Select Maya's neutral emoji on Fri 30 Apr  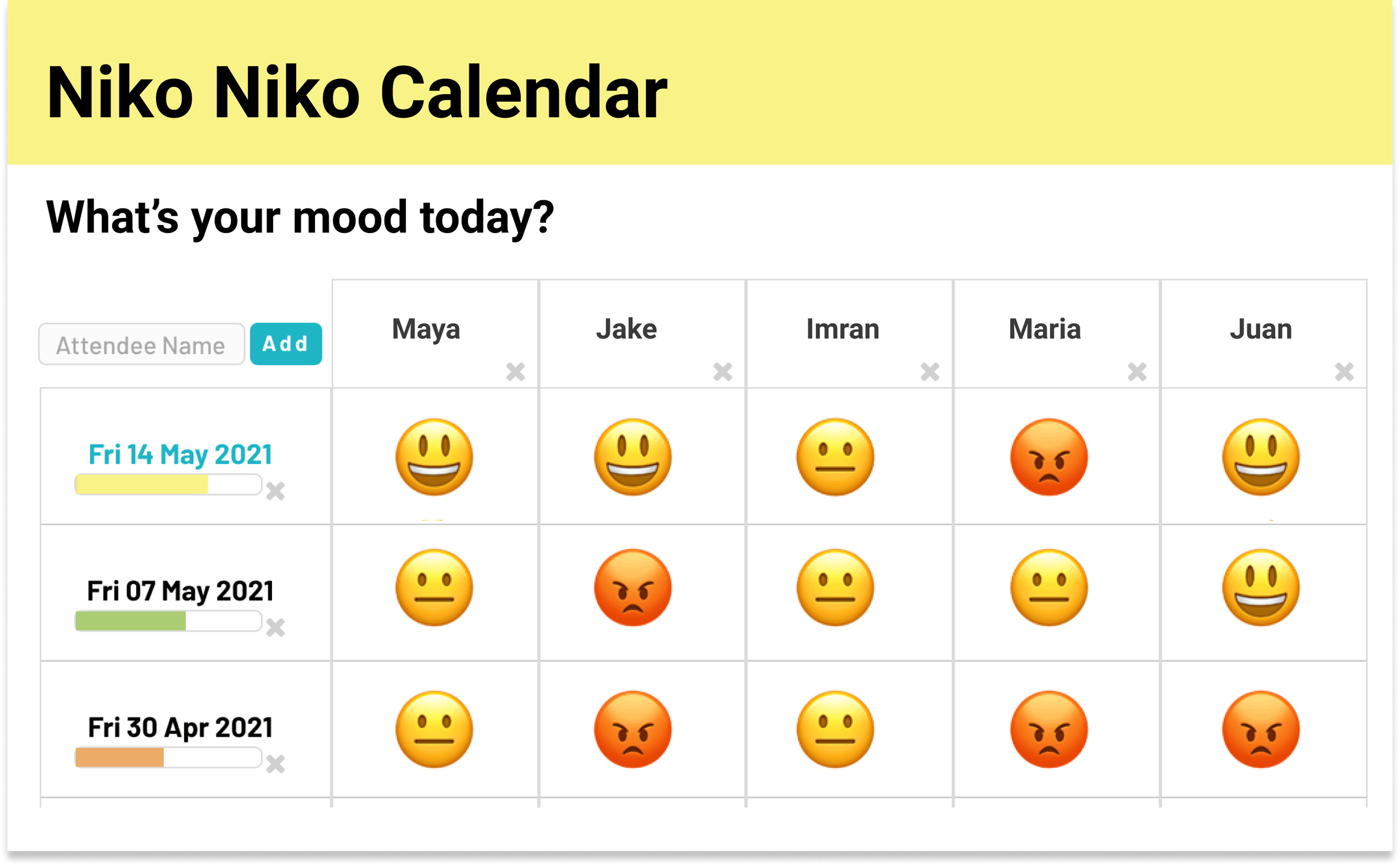[435, 728]
